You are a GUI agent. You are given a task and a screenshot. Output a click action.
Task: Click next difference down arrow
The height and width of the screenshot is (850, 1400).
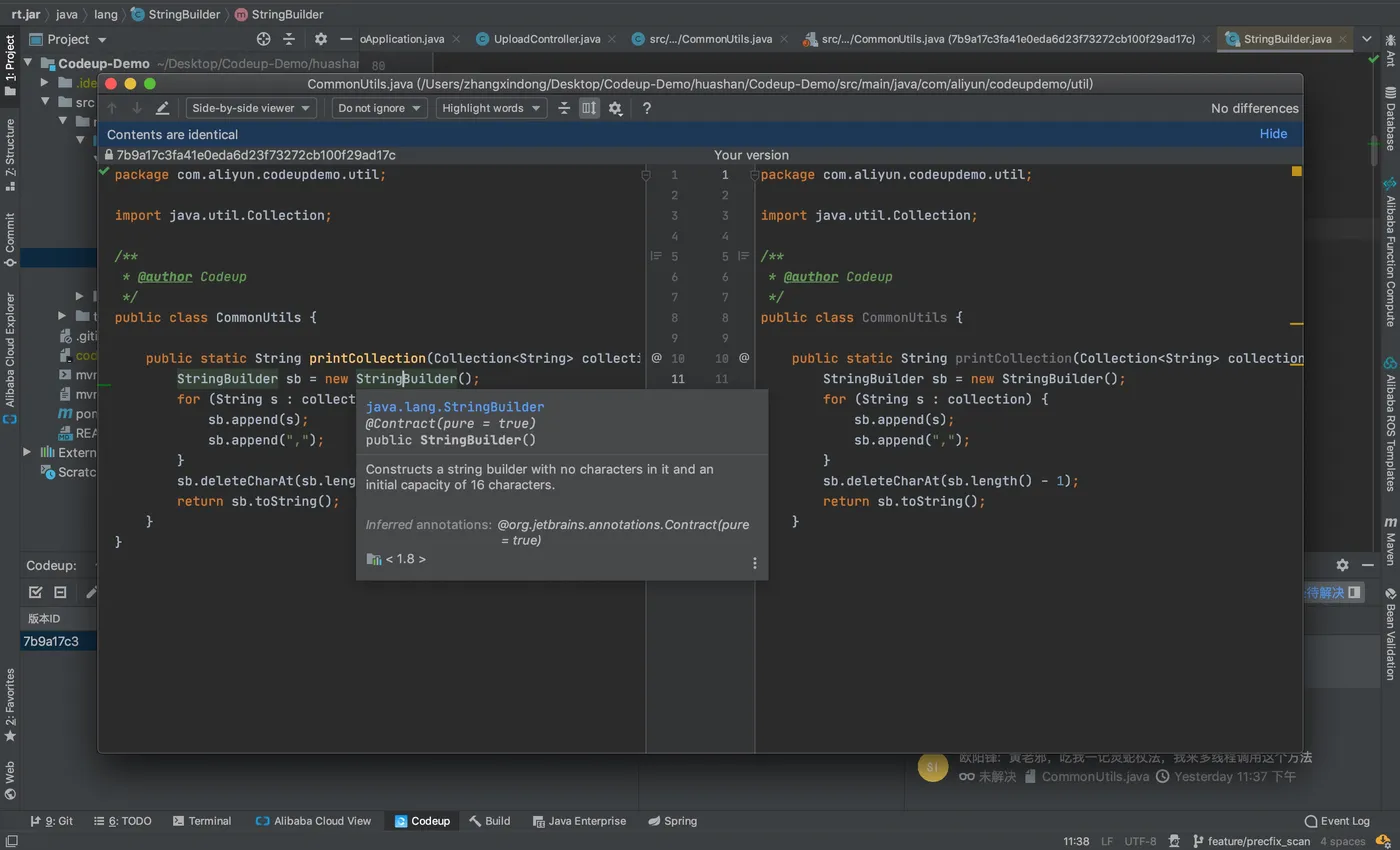pyautogui.click(x=137, y=108)
